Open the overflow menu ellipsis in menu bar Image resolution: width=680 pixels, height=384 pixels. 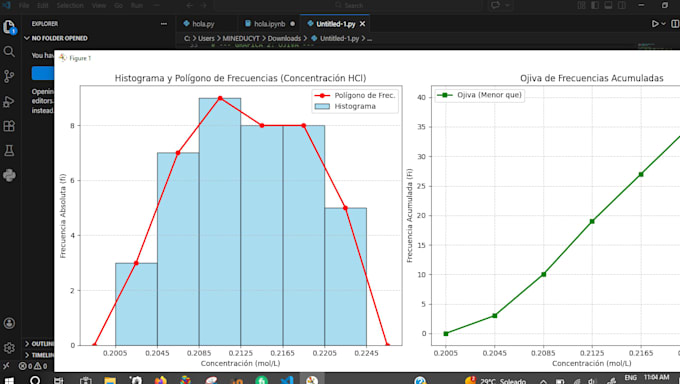coord(157,5)
